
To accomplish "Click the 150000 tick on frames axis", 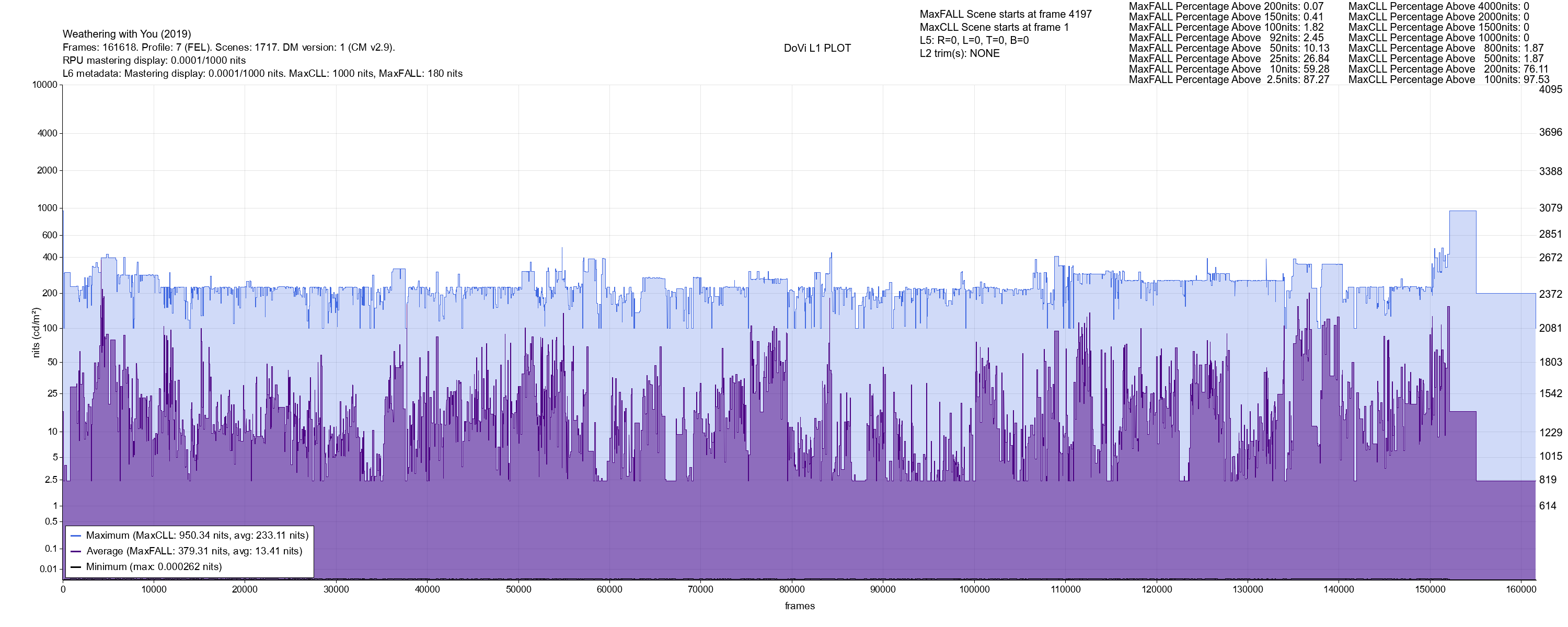I will (1430, 589).
